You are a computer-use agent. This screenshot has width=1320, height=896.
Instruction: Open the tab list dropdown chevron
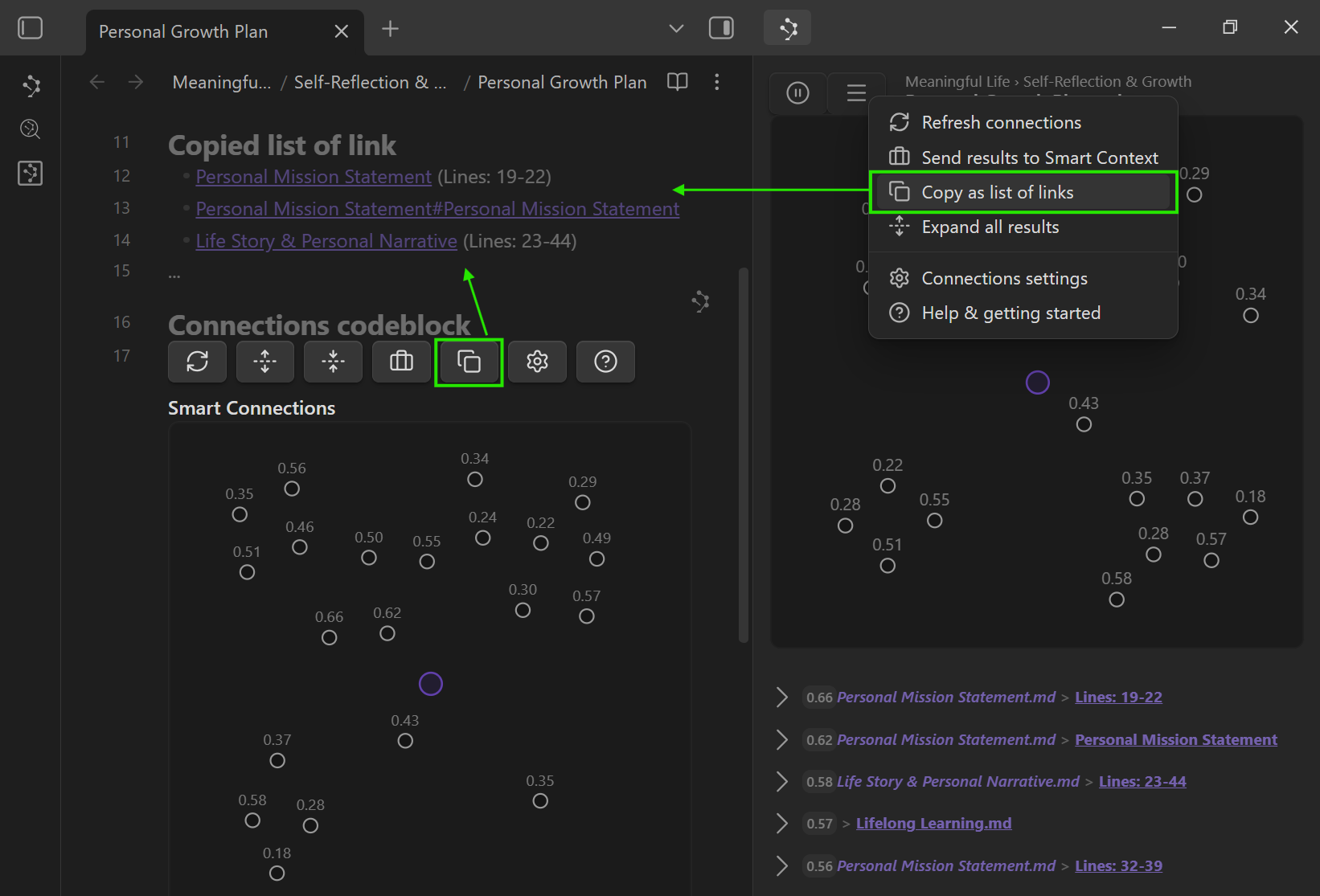coord(676,29)
